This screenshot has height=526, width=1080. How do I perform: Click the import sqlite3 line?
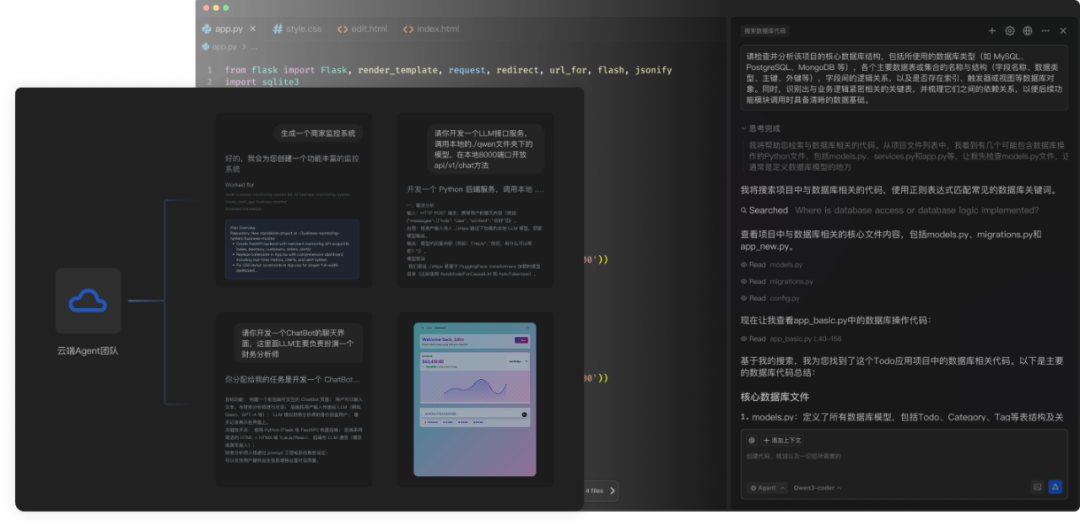[262, 82]
